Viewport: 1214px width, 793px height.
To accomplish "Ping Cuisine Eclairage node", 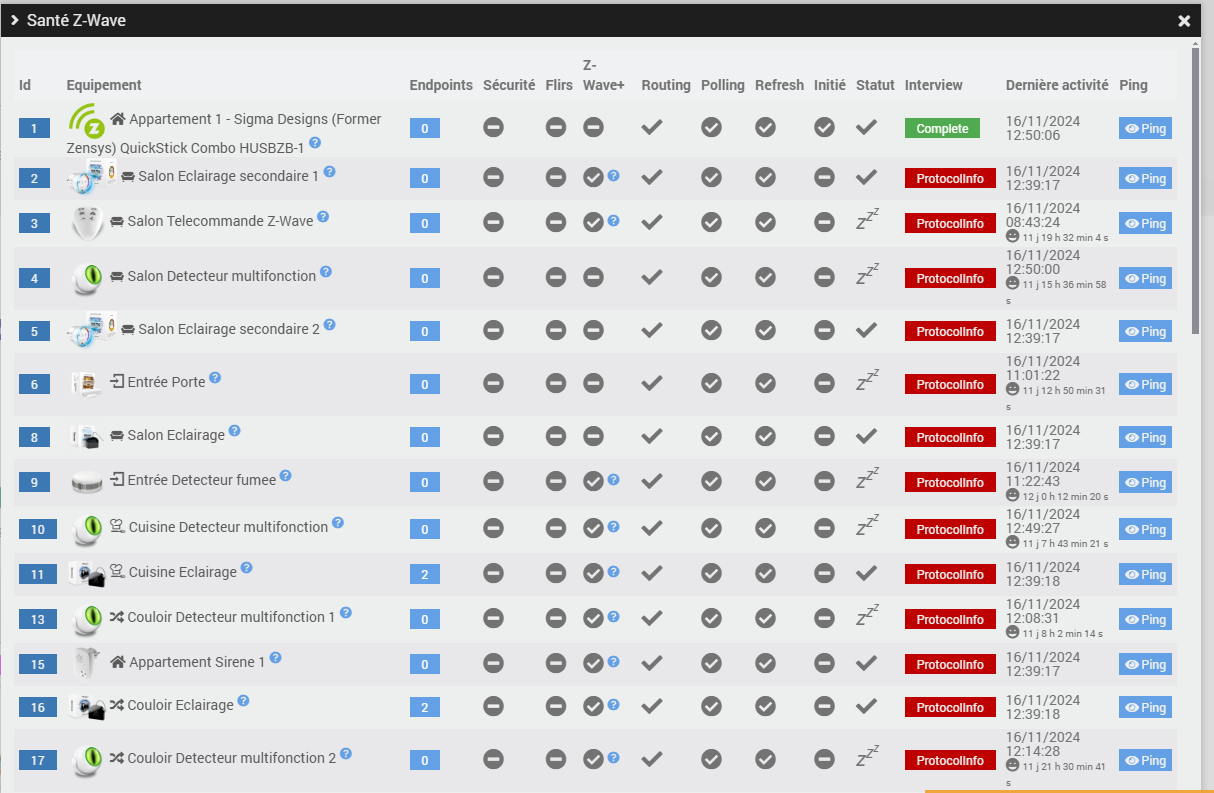I will (1145, 574).
